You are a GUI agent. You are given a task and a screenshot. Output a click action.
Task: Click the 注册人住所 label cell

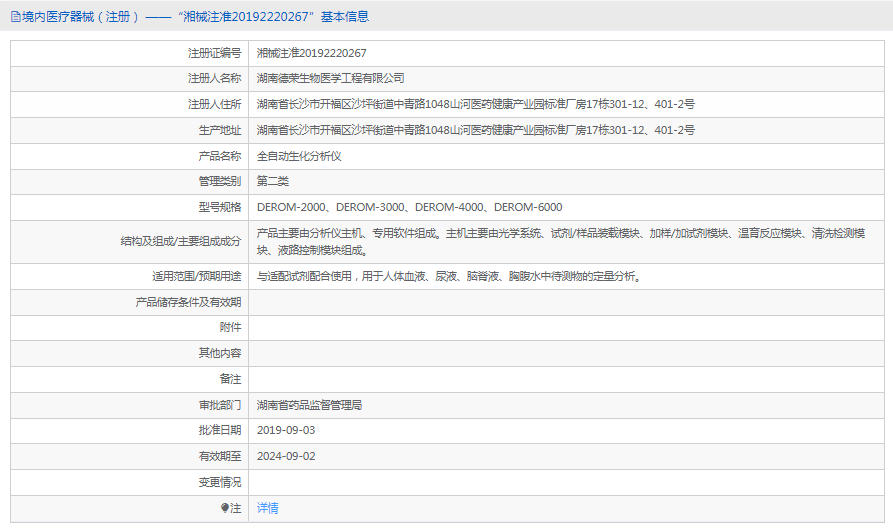(129, 105)
